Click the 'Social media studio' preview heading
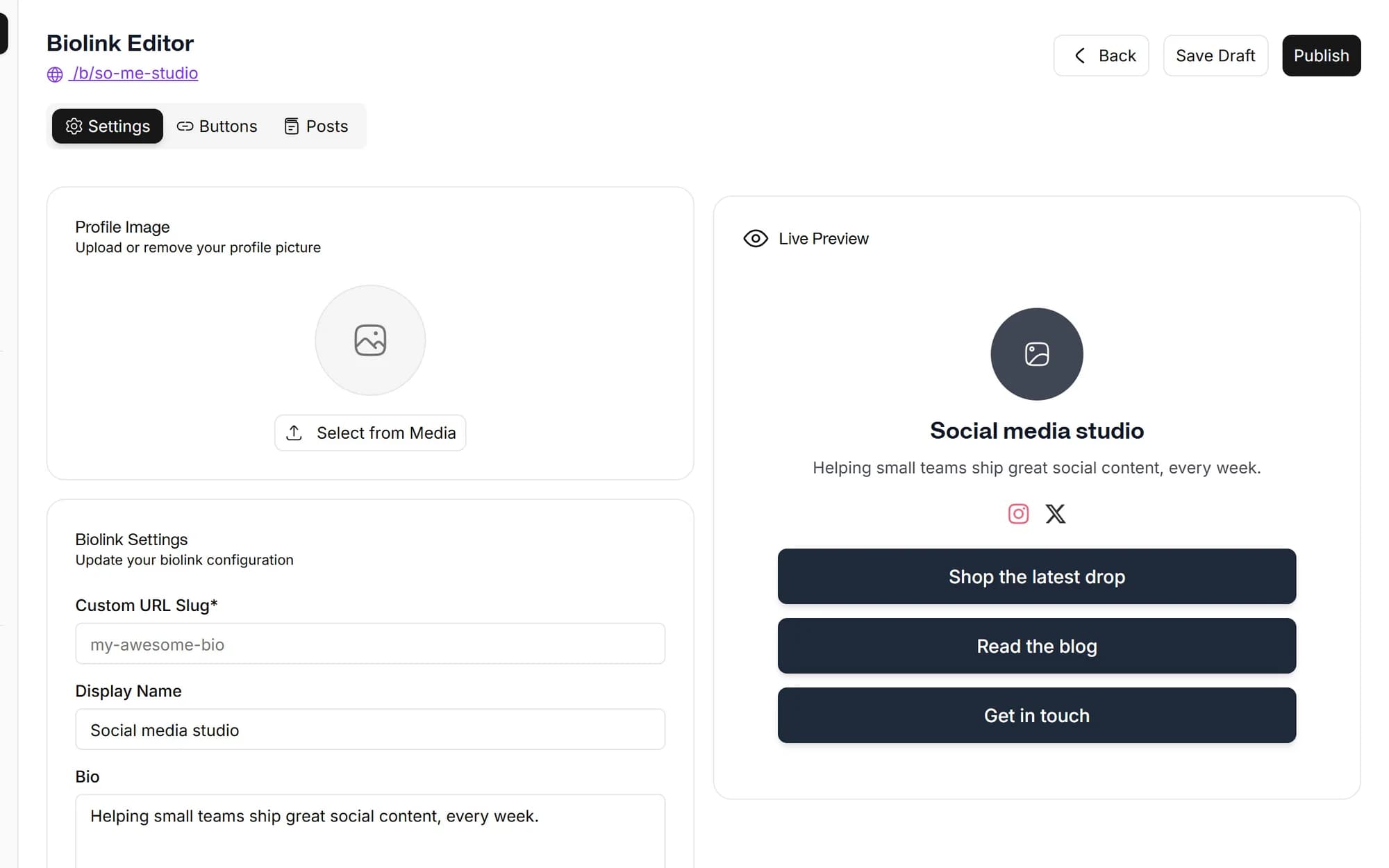Viewport: 1389px width, 868px height. tap(1037, 431)
